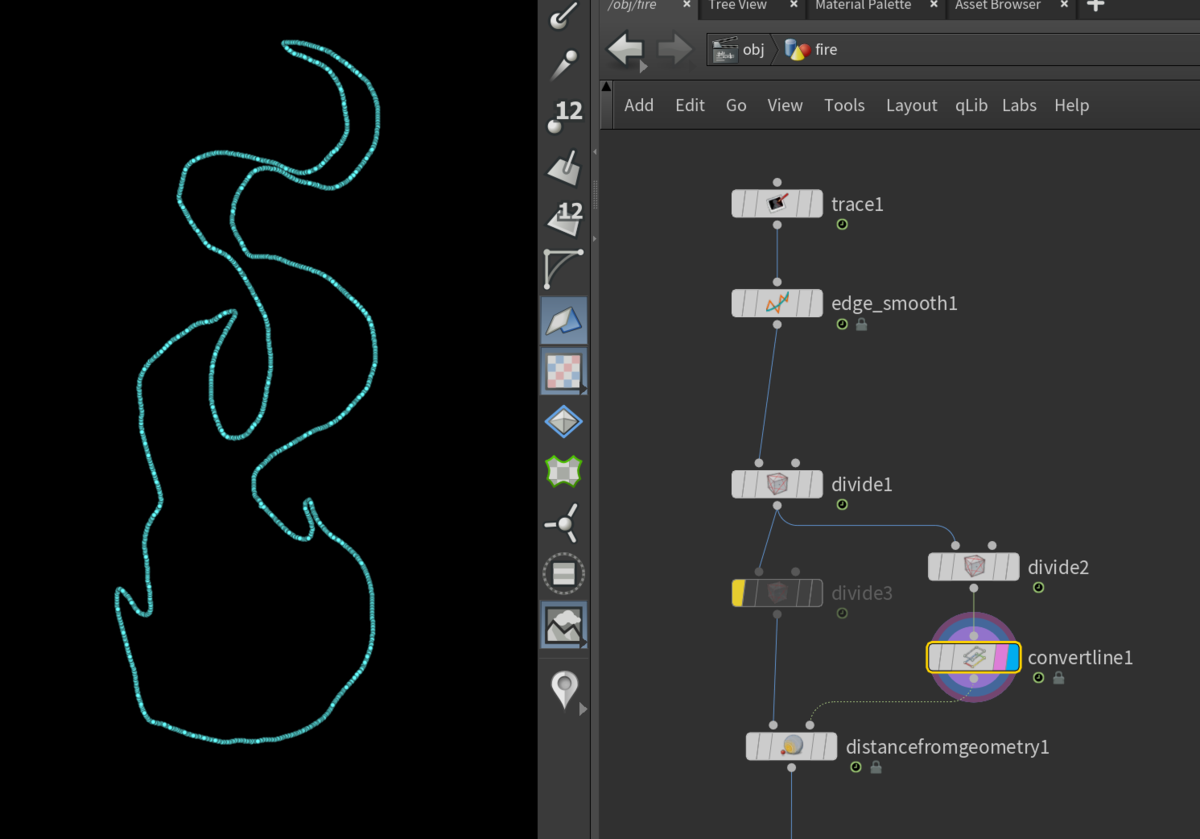Click black triangle to collapse menu bar
Image resolution: width=1200 pixels, height=839 pixels.
click(606, 88)
